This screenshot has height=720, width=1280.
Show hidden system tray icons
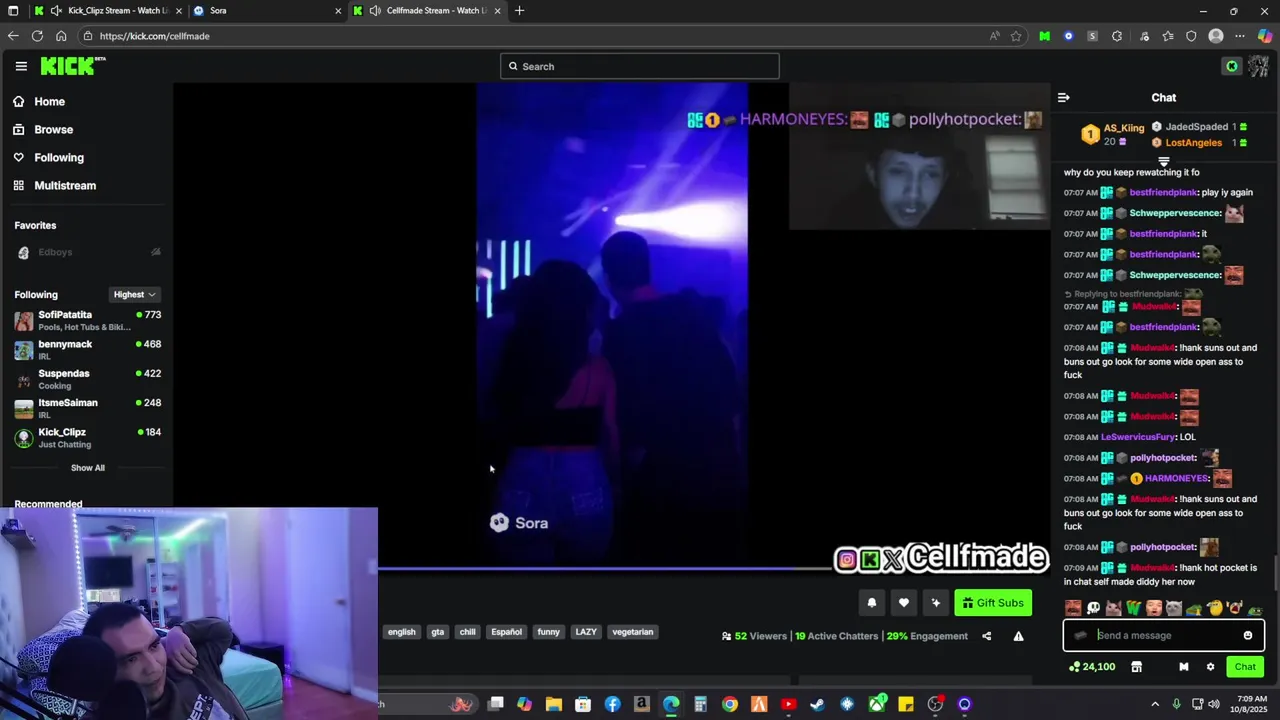[x=1157, y=704]
